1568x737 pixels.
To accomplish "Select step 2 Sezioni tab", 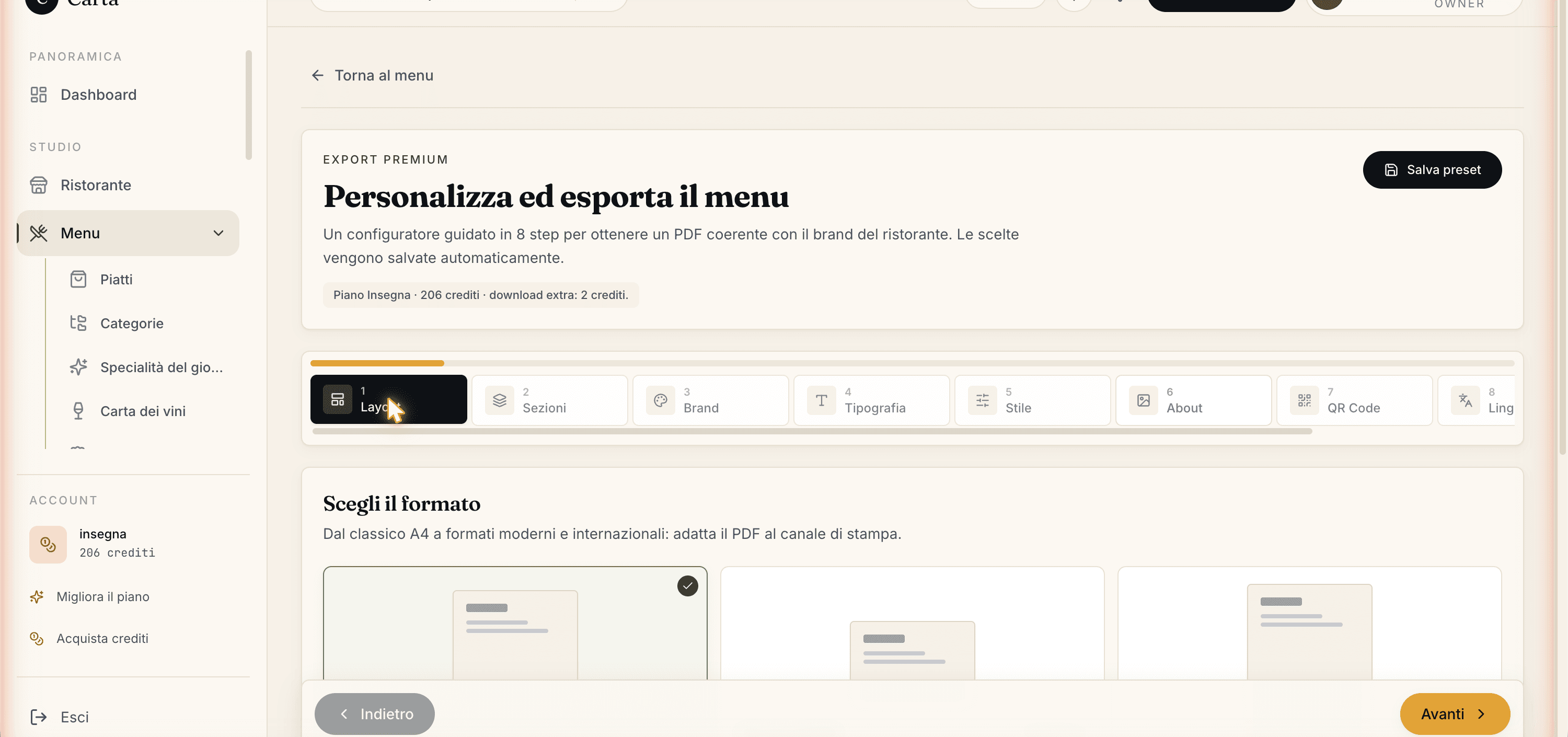I will (x=550, y=400).
